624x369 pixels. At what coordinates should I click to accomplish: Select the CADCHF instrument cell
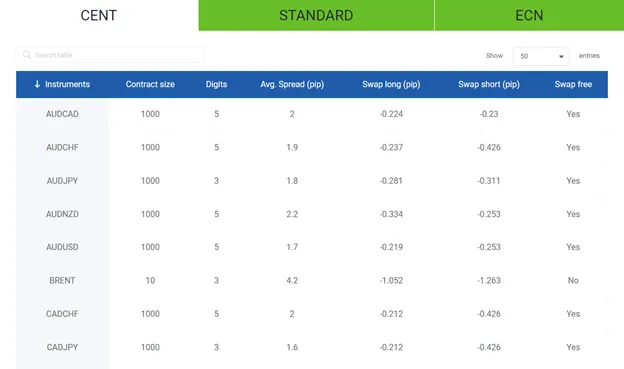click(62, 314)
